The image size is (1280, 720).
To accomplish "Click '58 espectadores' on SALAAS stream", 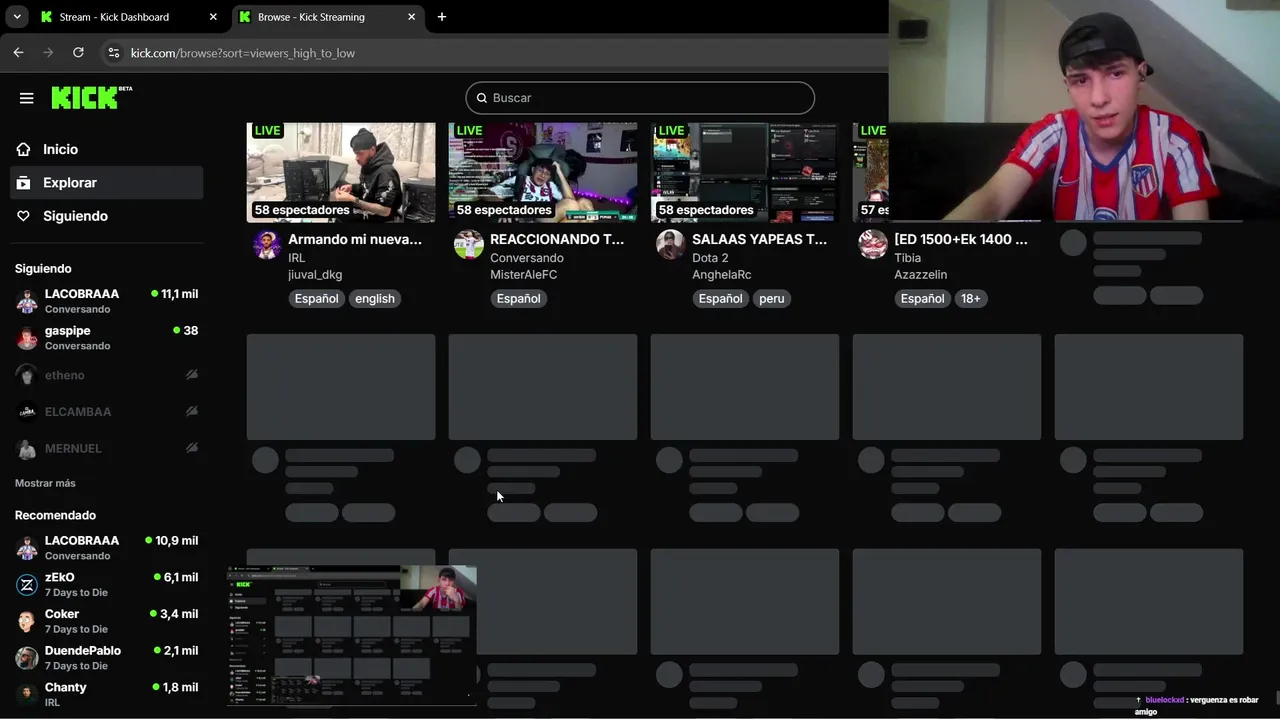I will click(706, 210).
